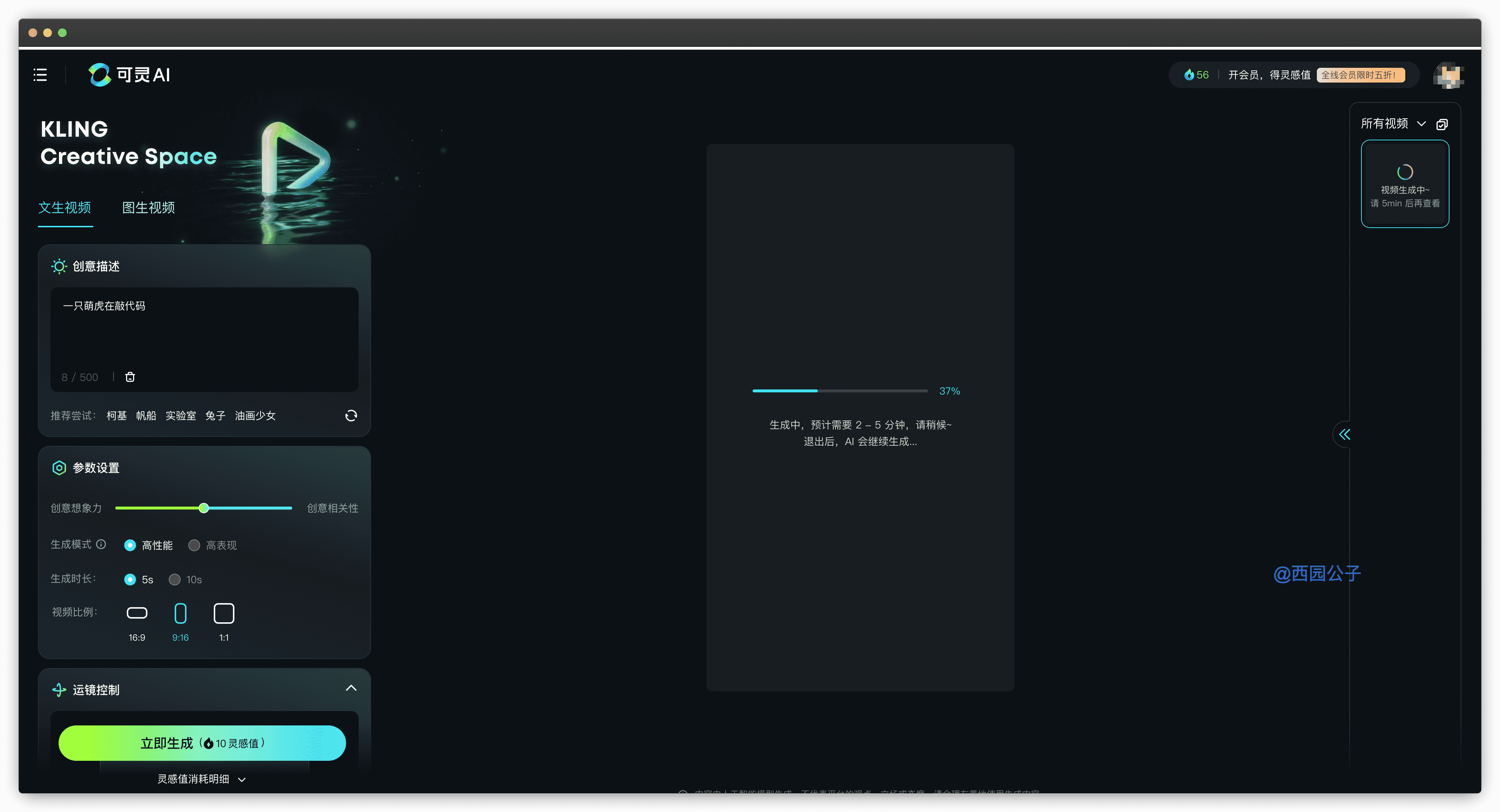Open the 所有视频 dropdown

click(1393, 123)
